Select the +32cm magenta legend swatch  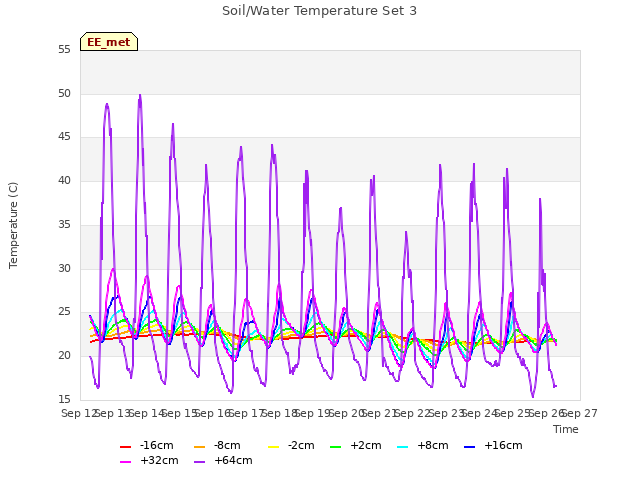pyautogui.click(x=125, y=462)
